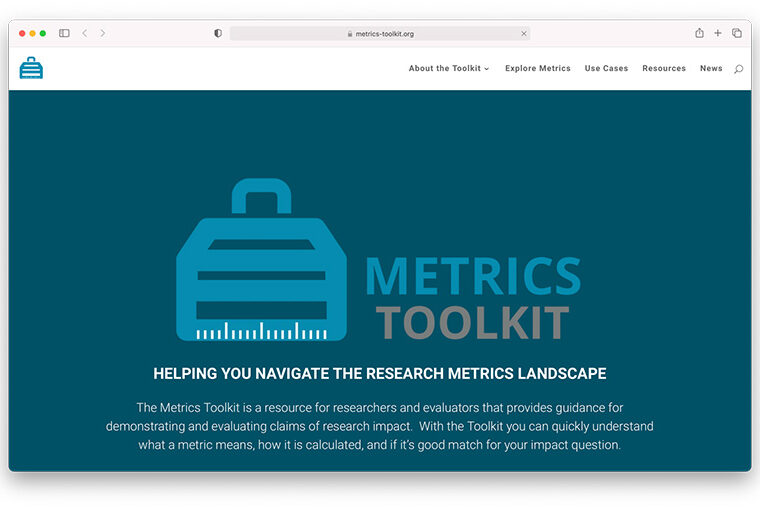Stop loading with the address bar X

click(523, 33)
